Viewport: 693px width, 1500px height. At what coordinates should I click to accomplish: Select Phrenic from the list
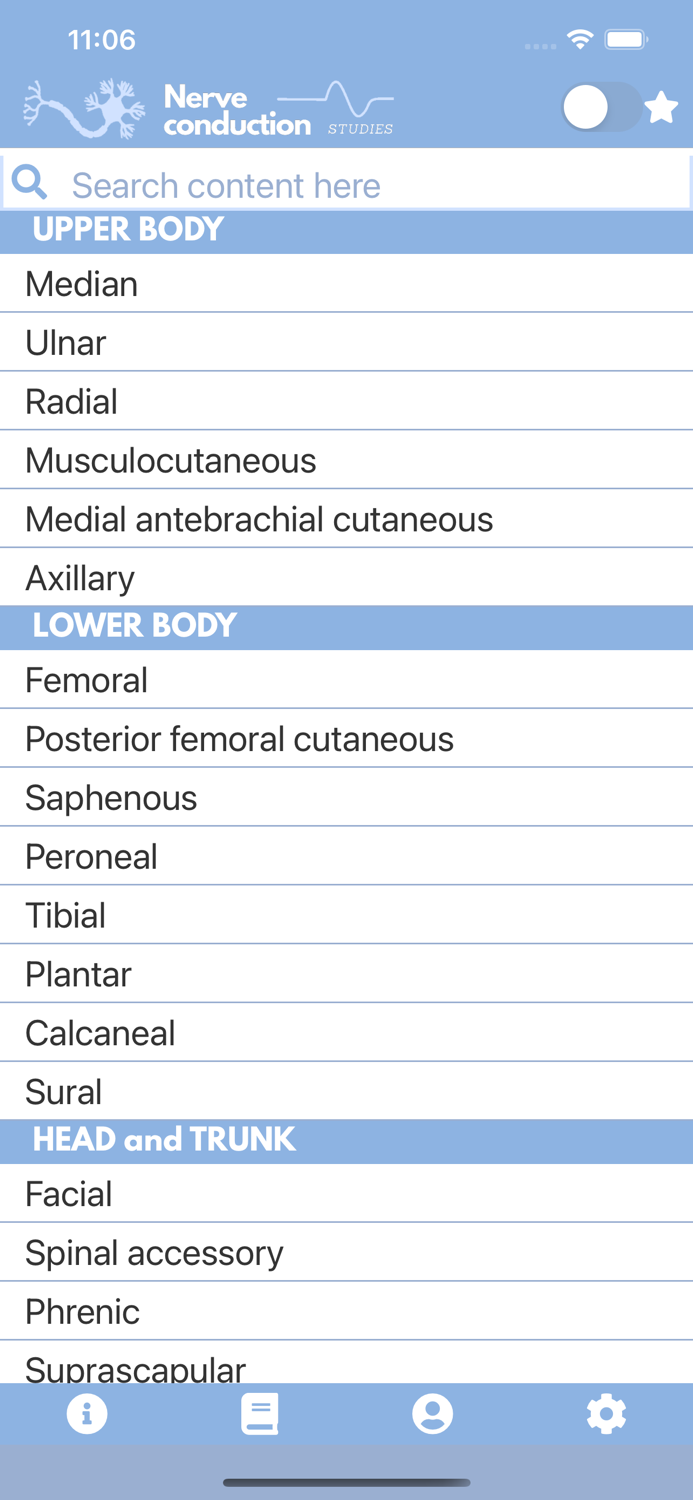point(346,1311)
